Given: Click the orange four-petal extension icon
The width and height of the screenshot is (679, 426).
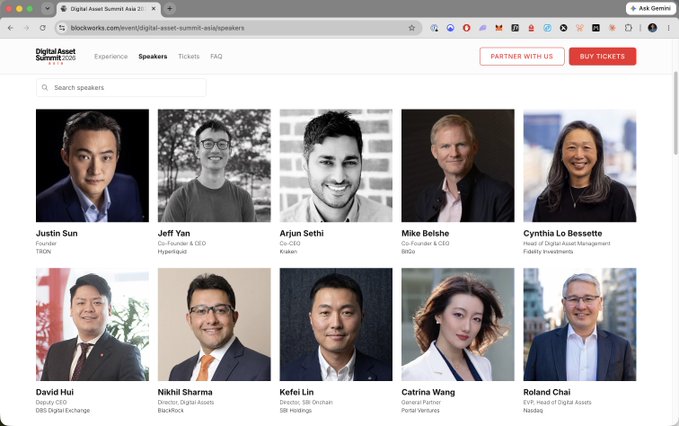Looking at the screenshot, I should click(579, 28).
